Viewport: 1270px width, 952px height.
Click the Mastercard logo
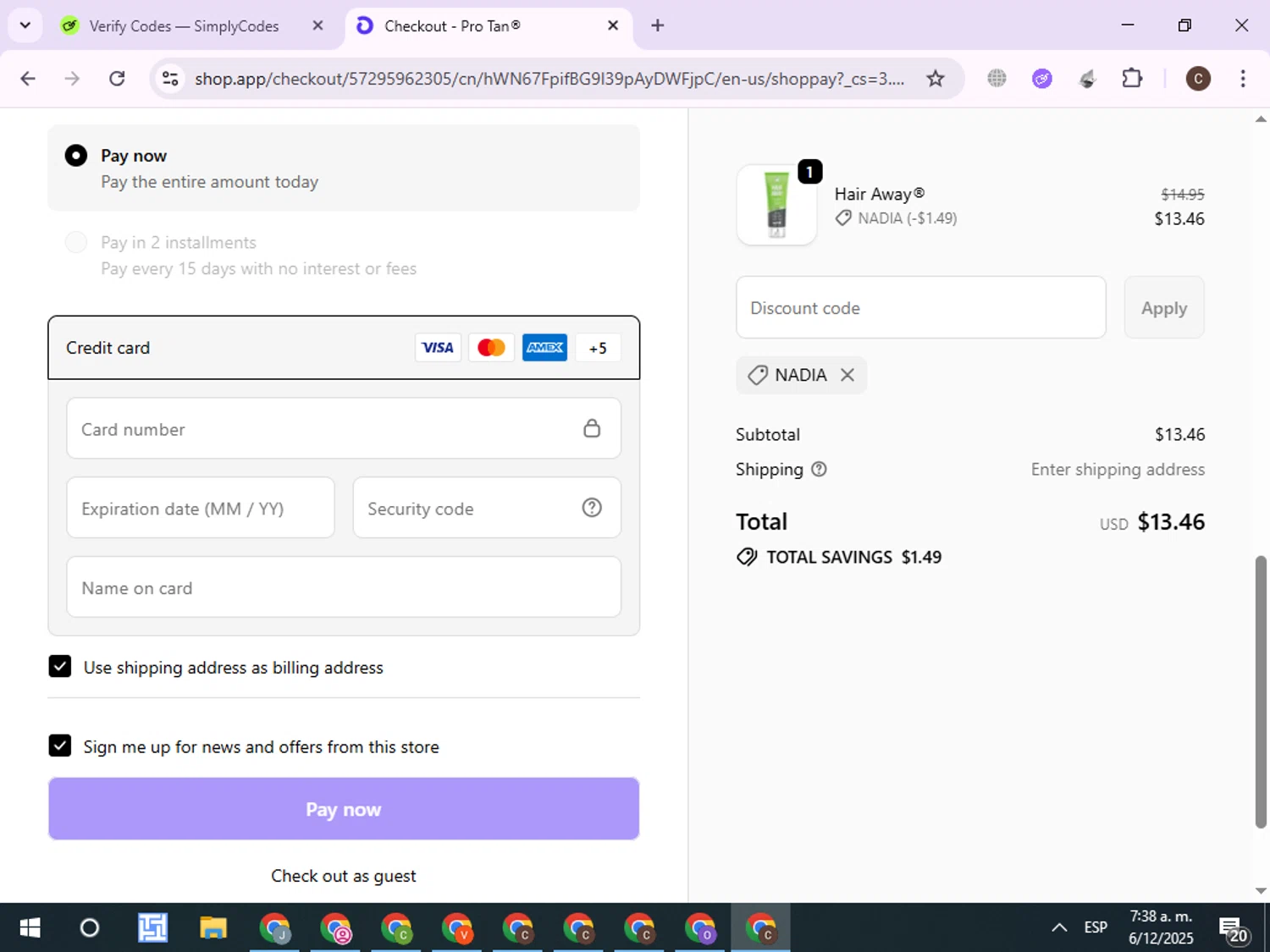491,348
